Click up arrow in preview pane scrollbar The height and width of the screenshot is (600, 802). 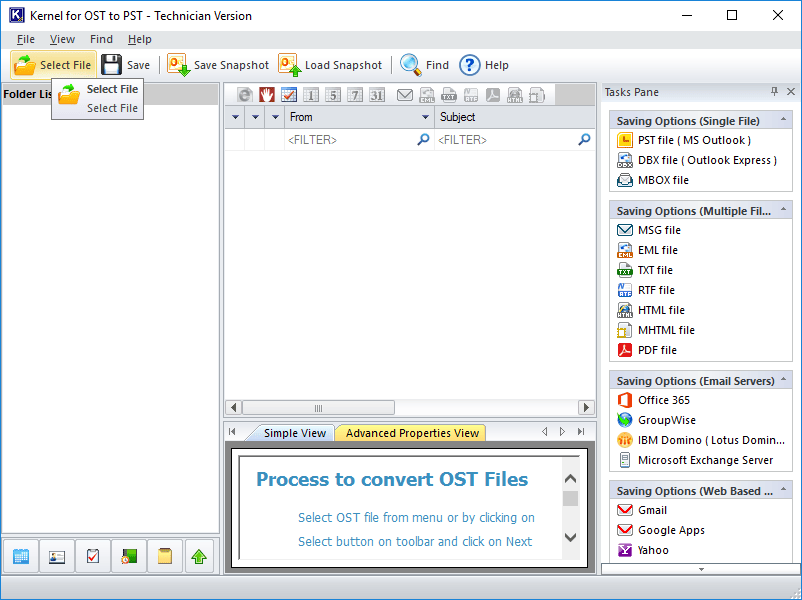pyautogui.click(x=570, y=479)
